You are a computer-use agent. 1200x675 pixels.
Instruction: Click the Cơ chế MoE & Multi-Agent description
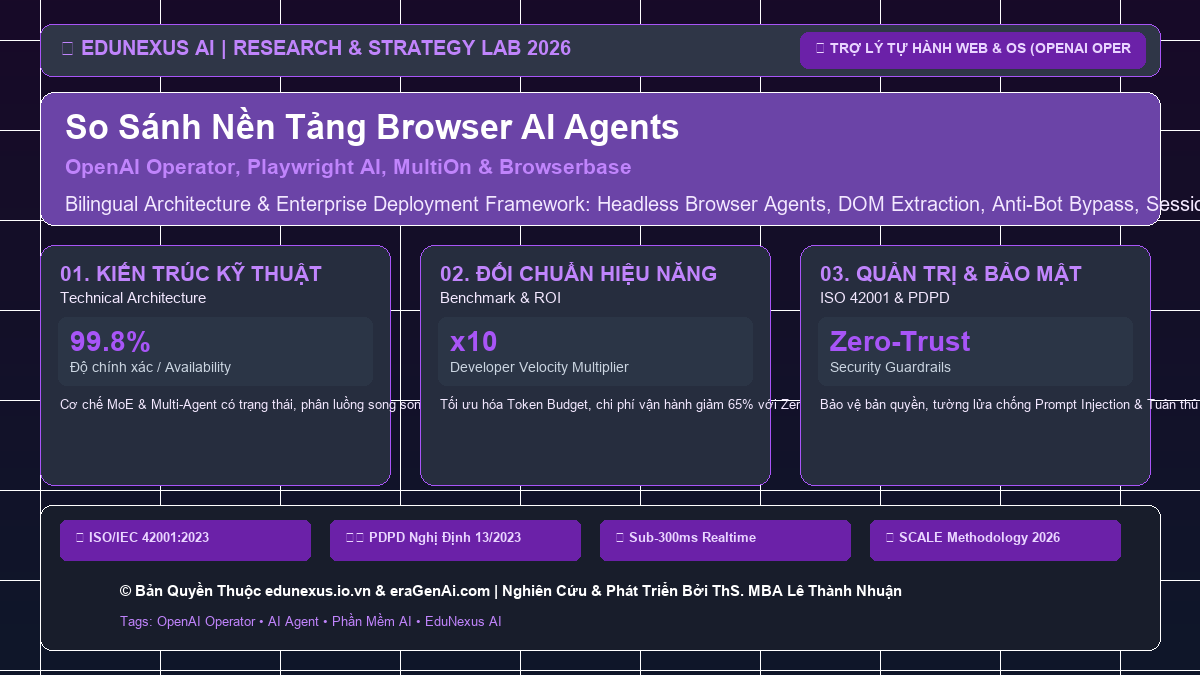[x=240, y=404]
